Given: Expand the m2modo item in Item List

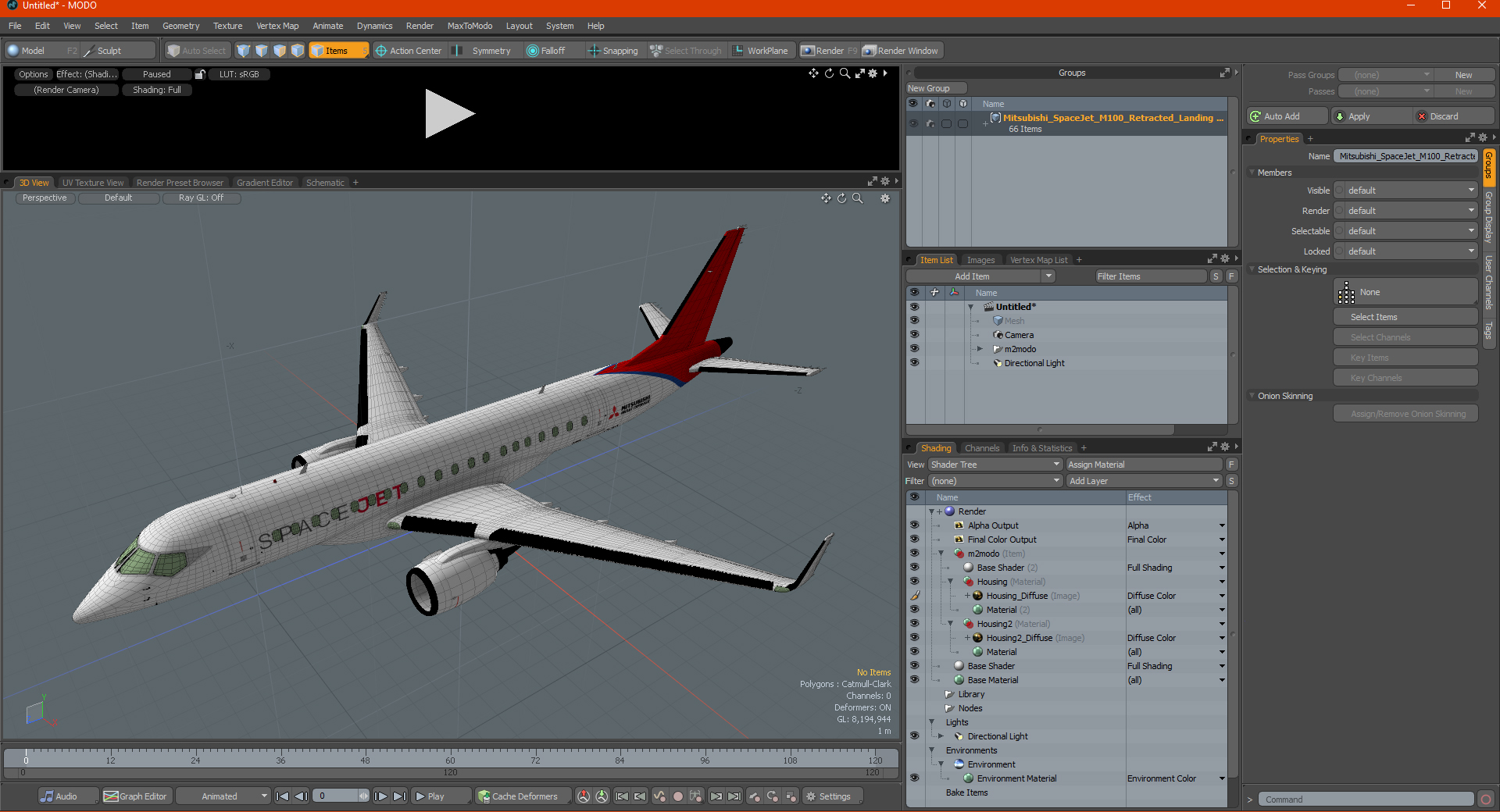Looking at the screenshot, I should point(980,349).
